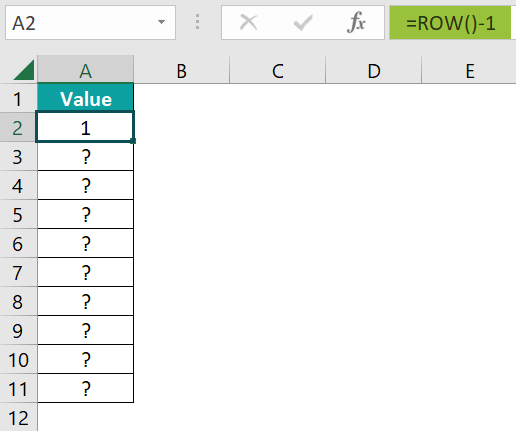Click the question mark cell A8

[x=86, y=301]
